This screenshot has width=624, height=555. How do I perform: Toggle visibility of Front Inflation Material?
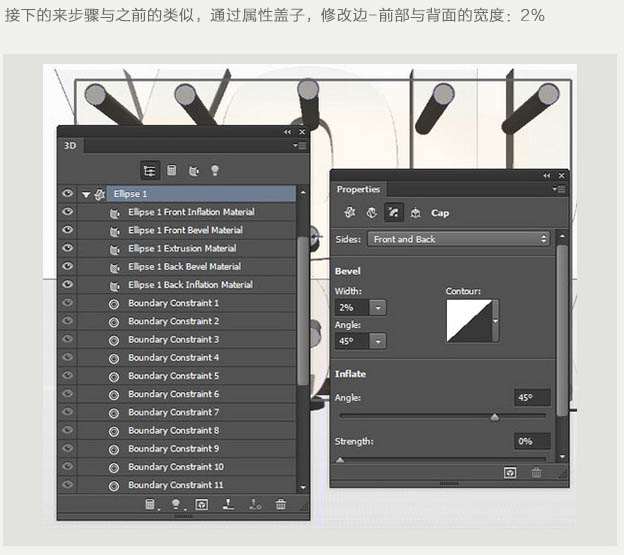tap(67, 212)
